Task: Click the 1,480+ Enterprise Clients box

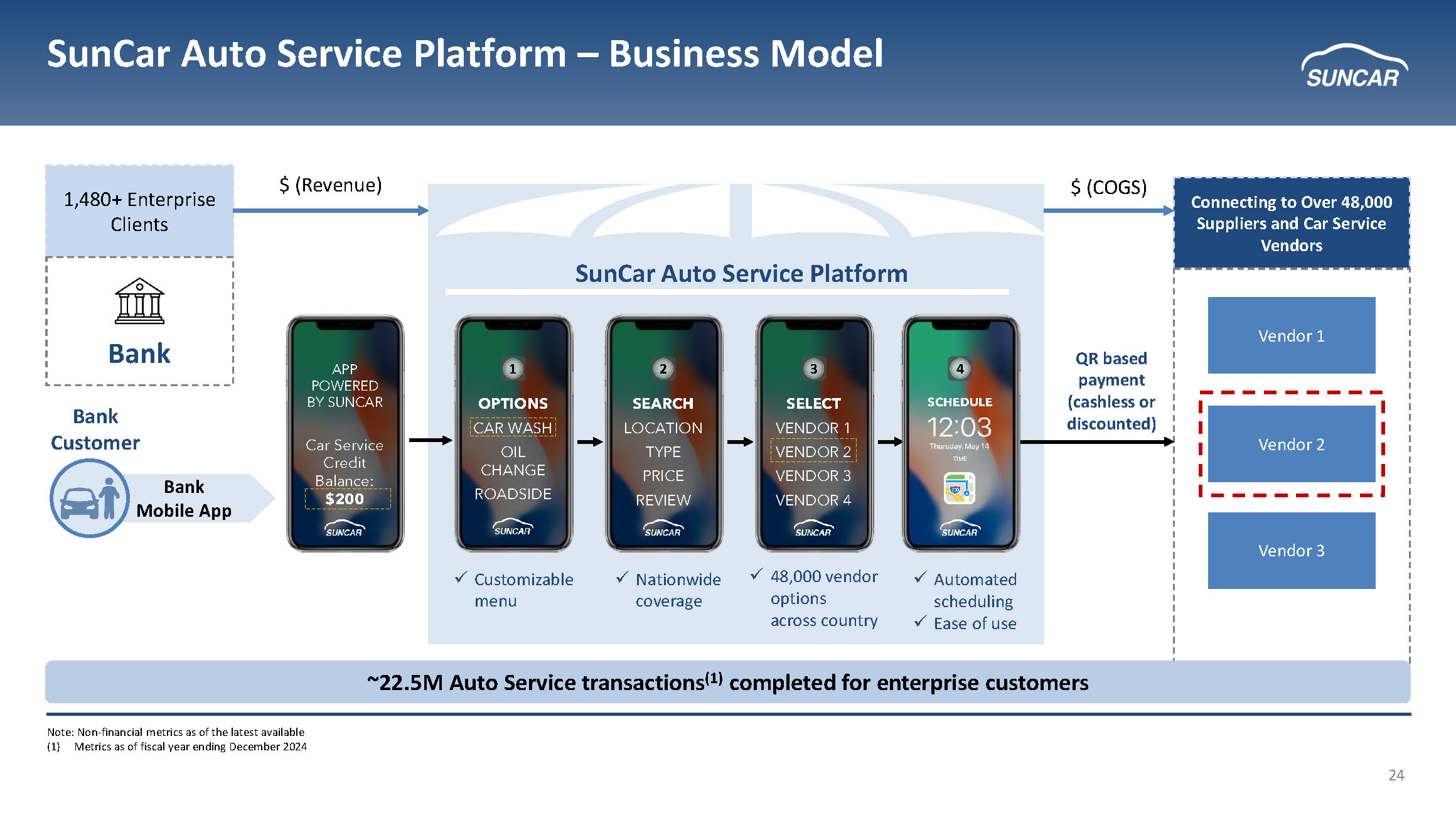Action: tap(139, 211)
